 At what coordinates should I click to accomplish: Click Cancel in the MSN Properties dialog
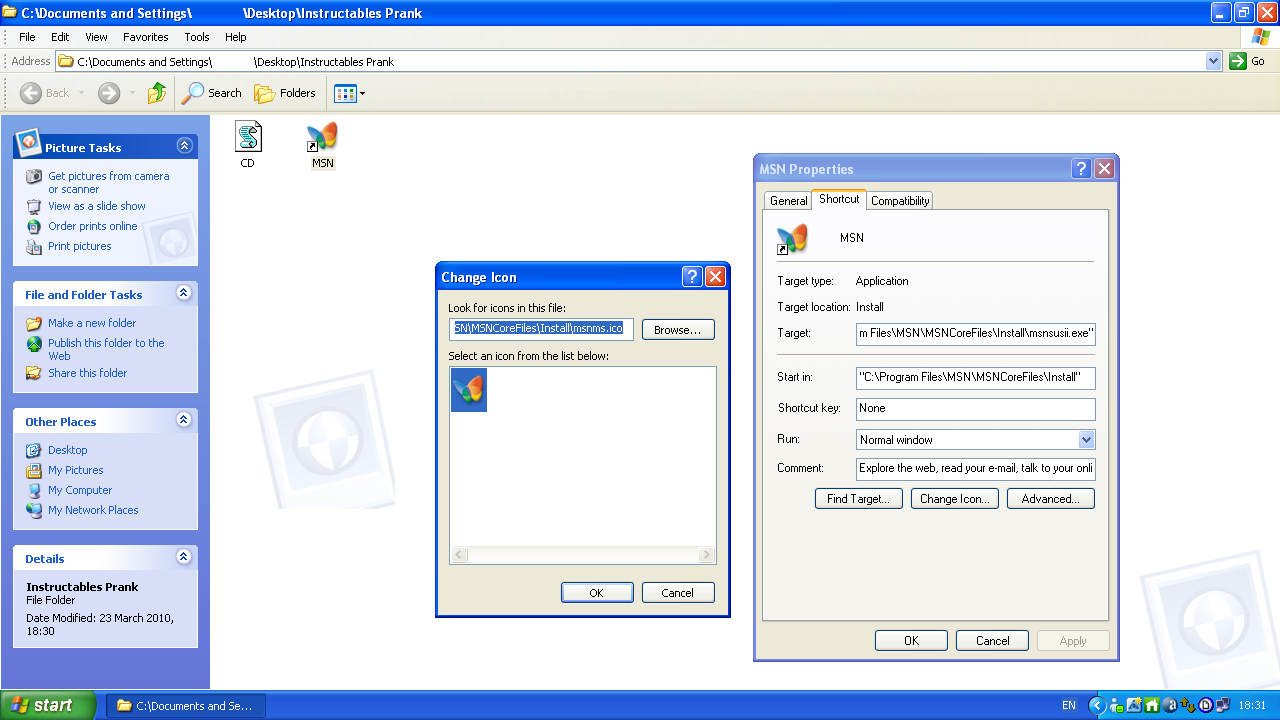(993, 641)
